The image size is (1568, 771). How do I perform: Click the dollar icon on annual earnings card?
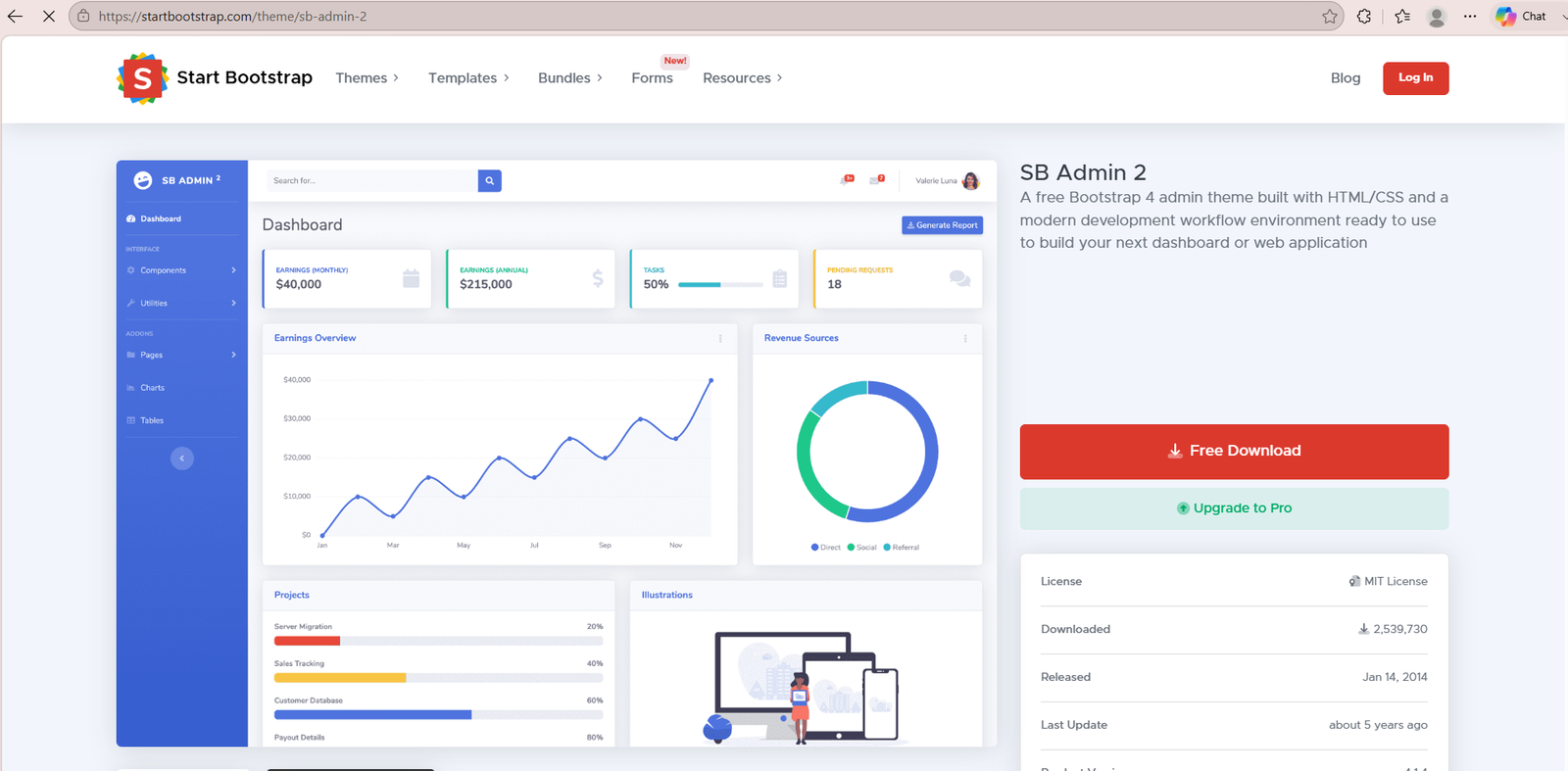(x=598, y=278)
